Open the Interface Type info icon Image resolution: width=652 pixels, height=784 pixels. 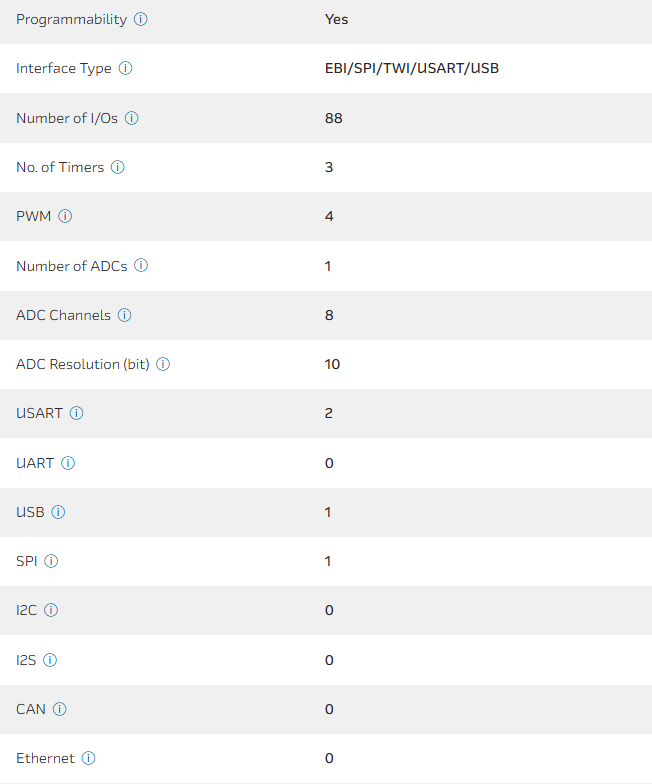pyautogui.click(x=125, y=69)
